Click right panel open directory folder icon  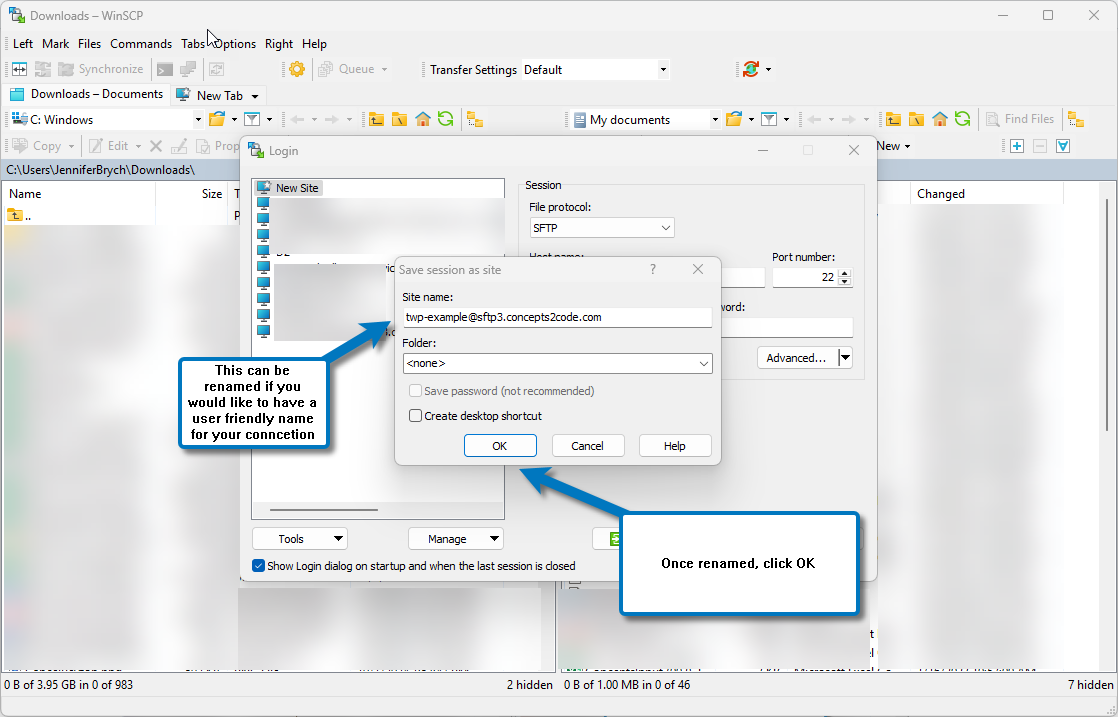(734, 119)
